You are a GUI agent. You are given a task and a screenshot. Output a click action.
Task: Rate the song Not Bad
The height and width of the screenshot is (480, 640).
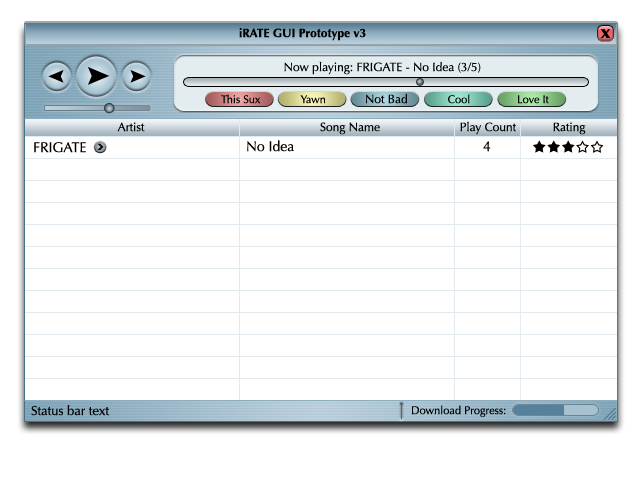(x=385, y=100)
